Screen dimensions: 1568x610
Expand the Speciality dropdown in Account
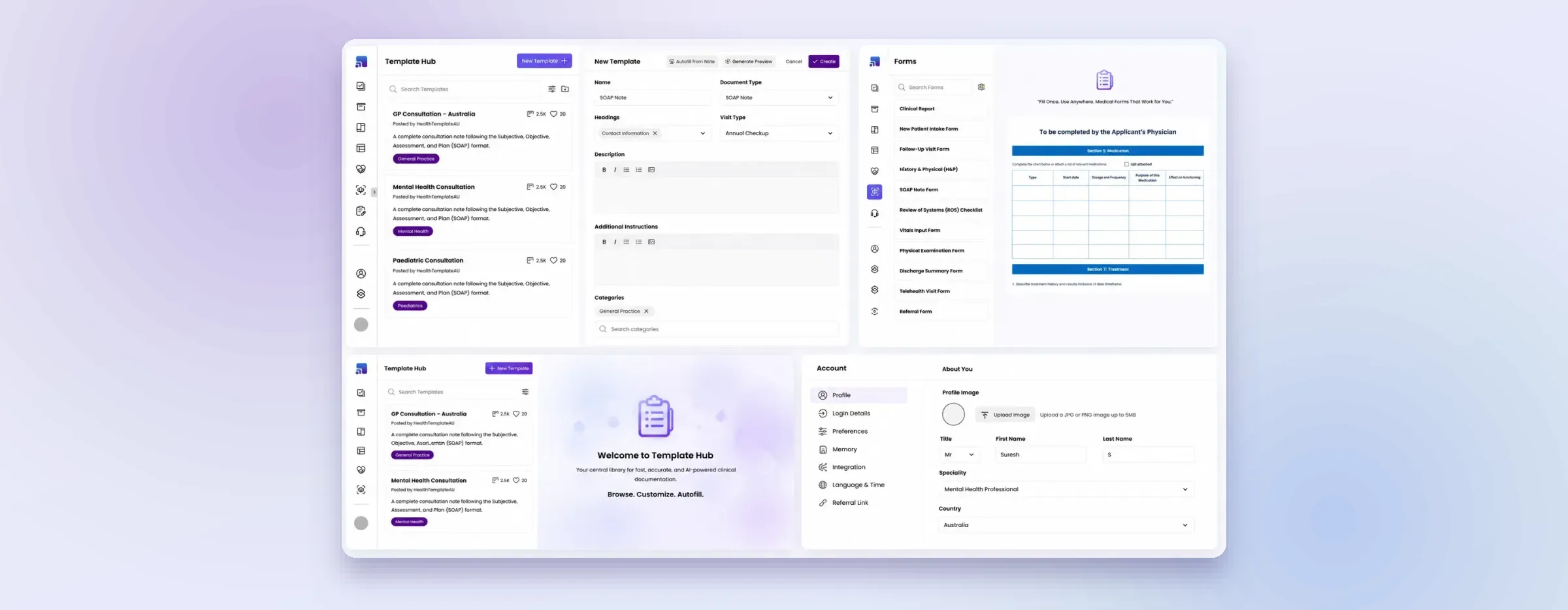1066,489
